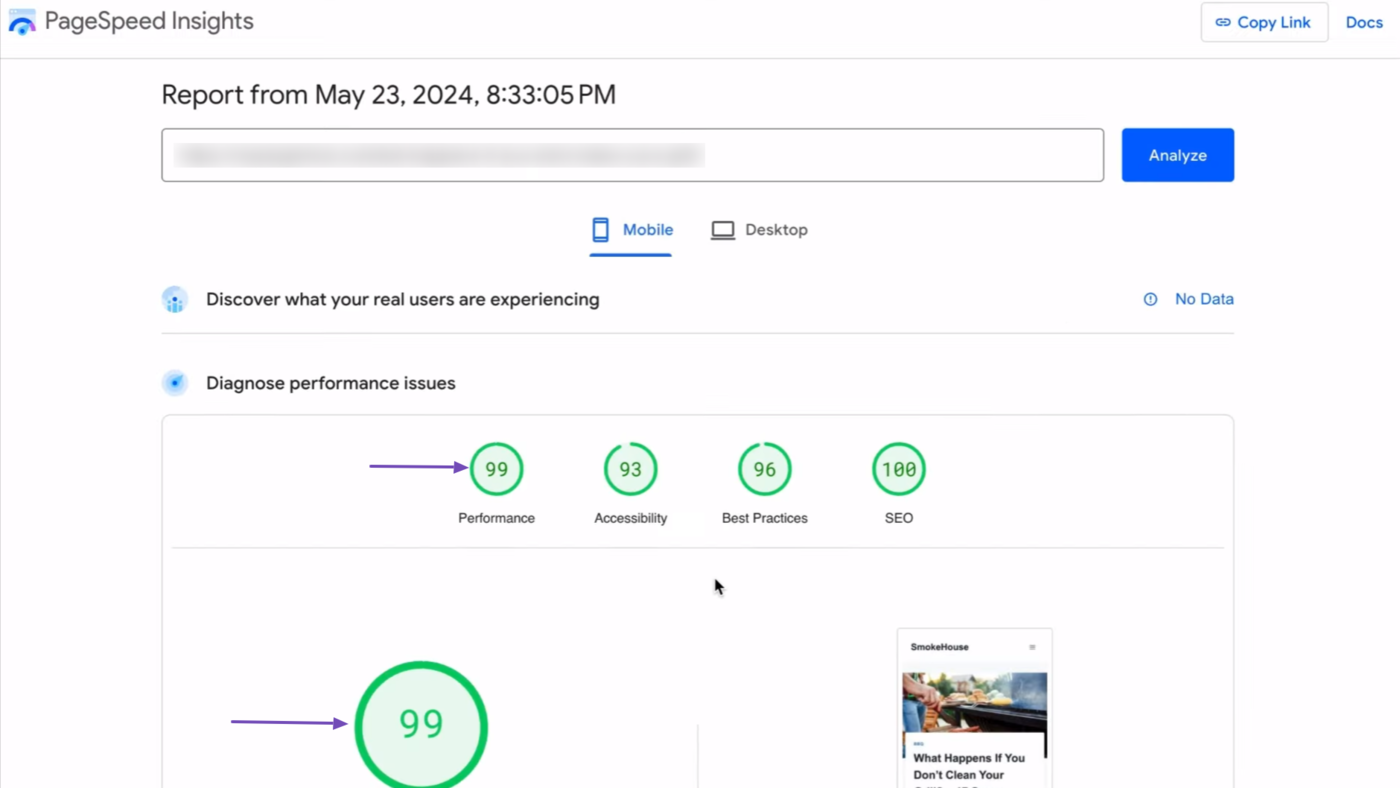This screenshot has height=788, width=1400.
Task: Select the small Performance score gauge
Action: click(x=496, y=469)
